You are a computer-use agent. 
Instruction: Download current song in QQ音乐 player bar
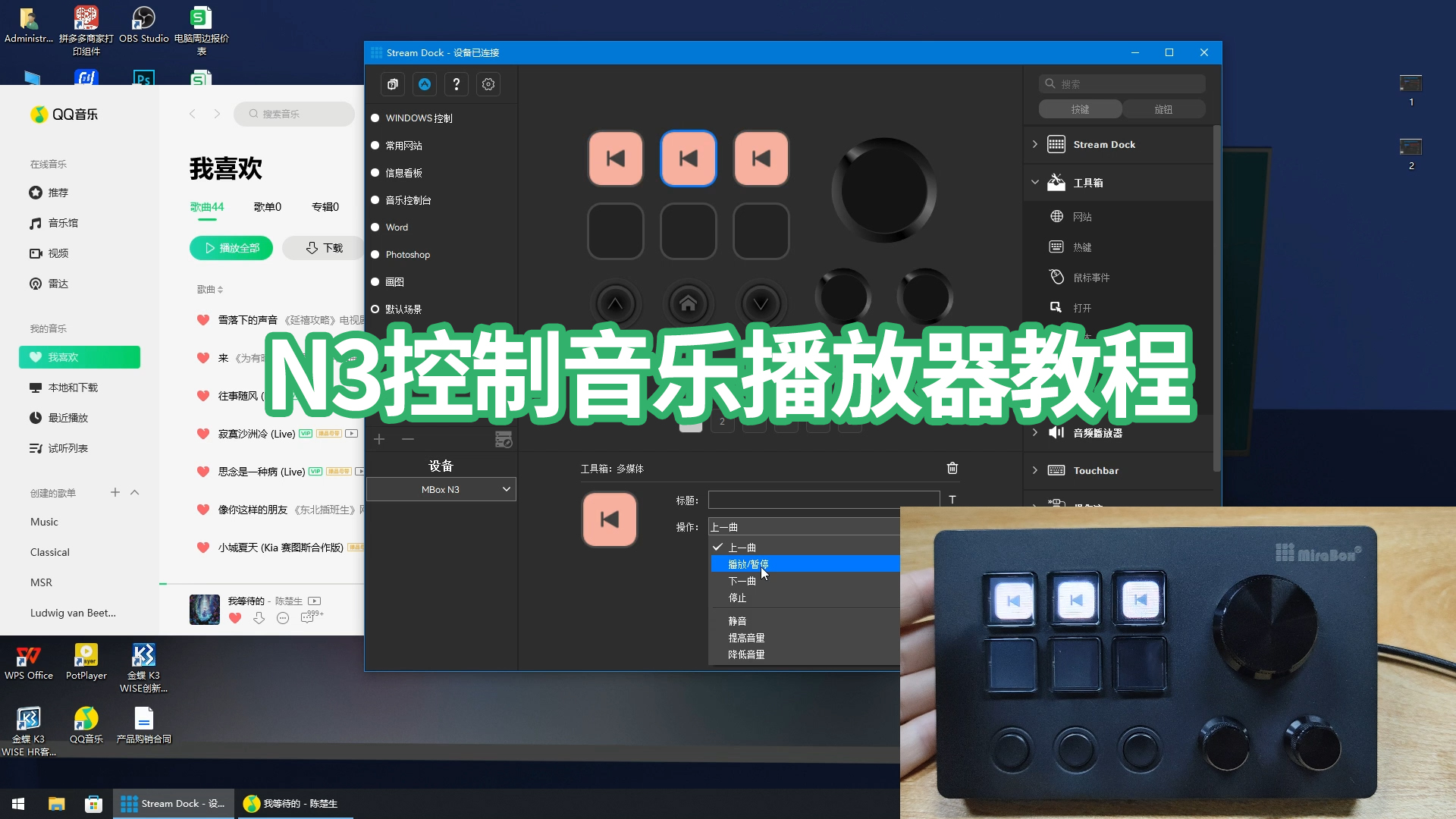pyautogui.click(x=259, y=618)
